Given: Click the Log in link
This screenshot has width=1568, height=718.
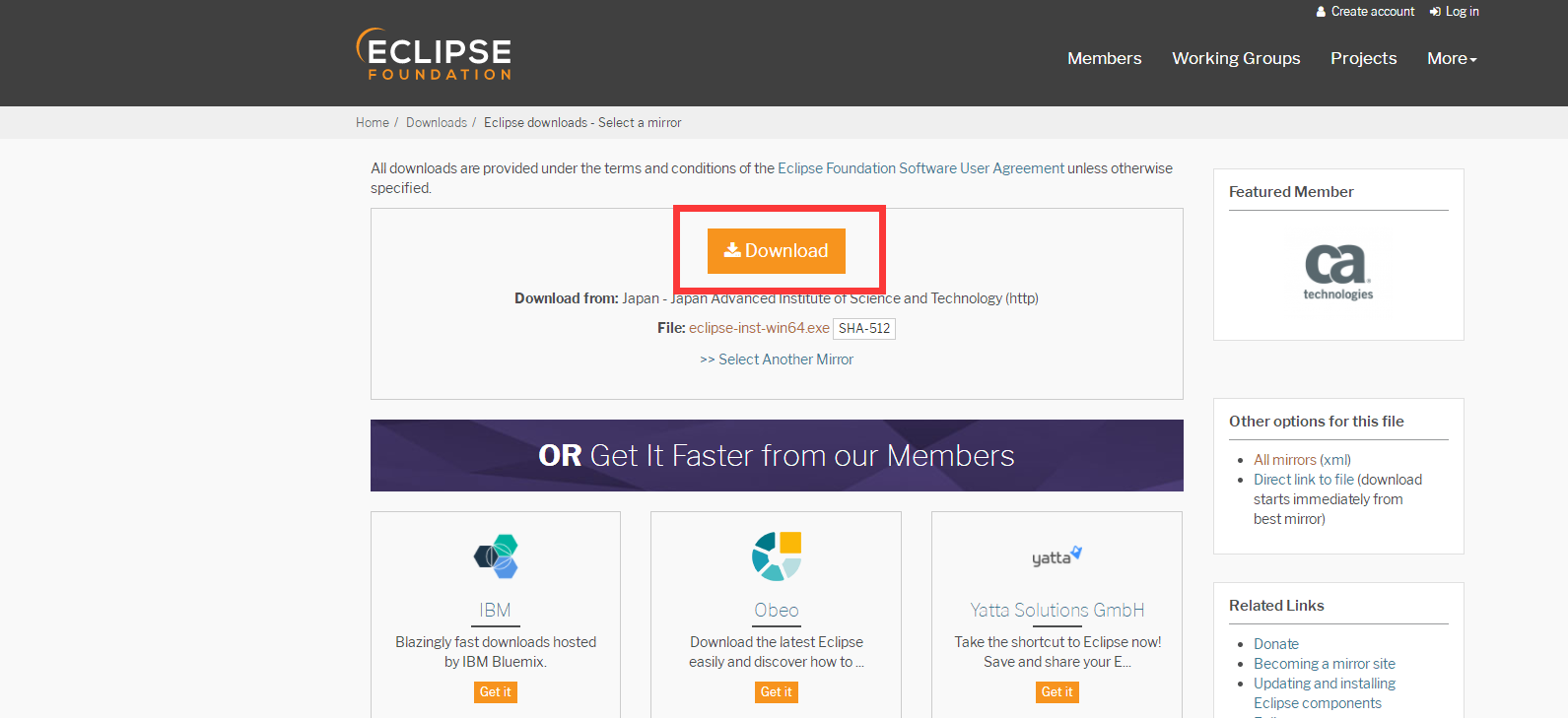Looking at the screenshot, I should click(1462, 12).
